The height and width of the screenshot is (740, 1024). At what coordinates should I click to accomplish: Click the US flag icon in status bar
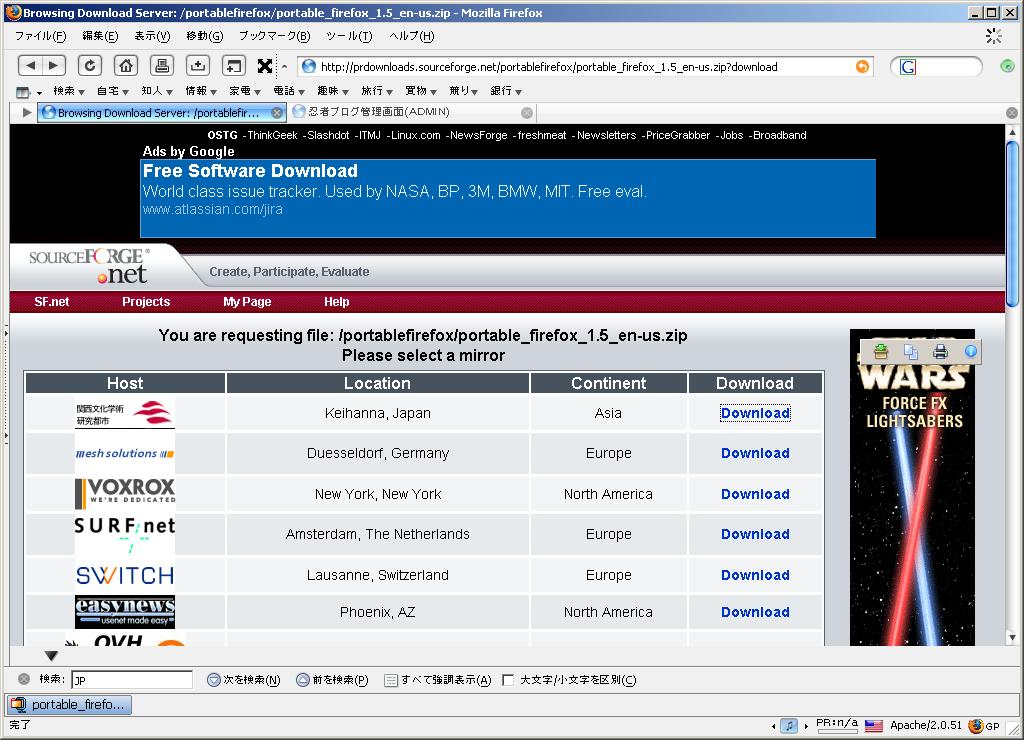(x=873, y=726)
